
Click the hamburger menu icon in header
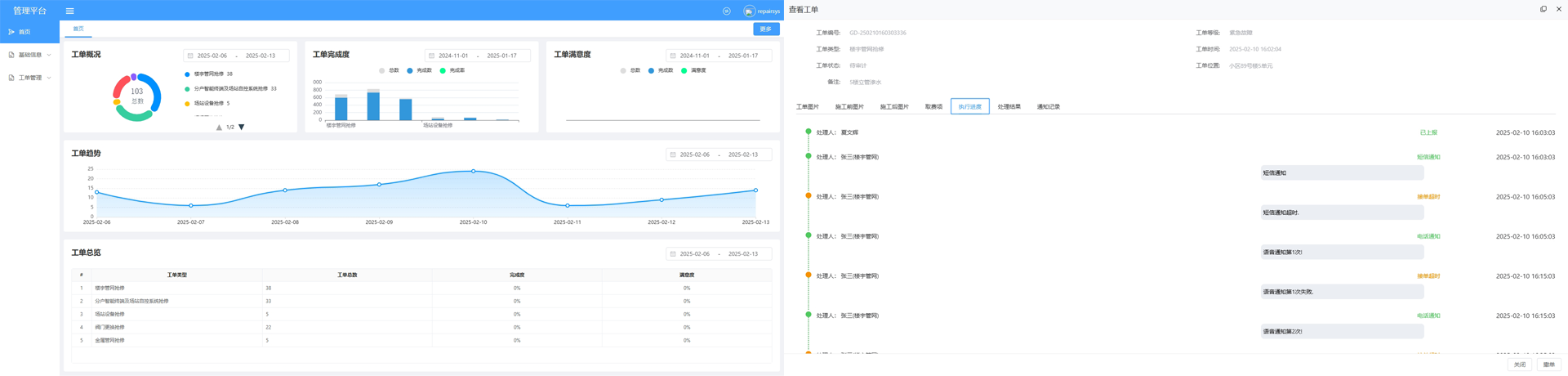[69, 11]
